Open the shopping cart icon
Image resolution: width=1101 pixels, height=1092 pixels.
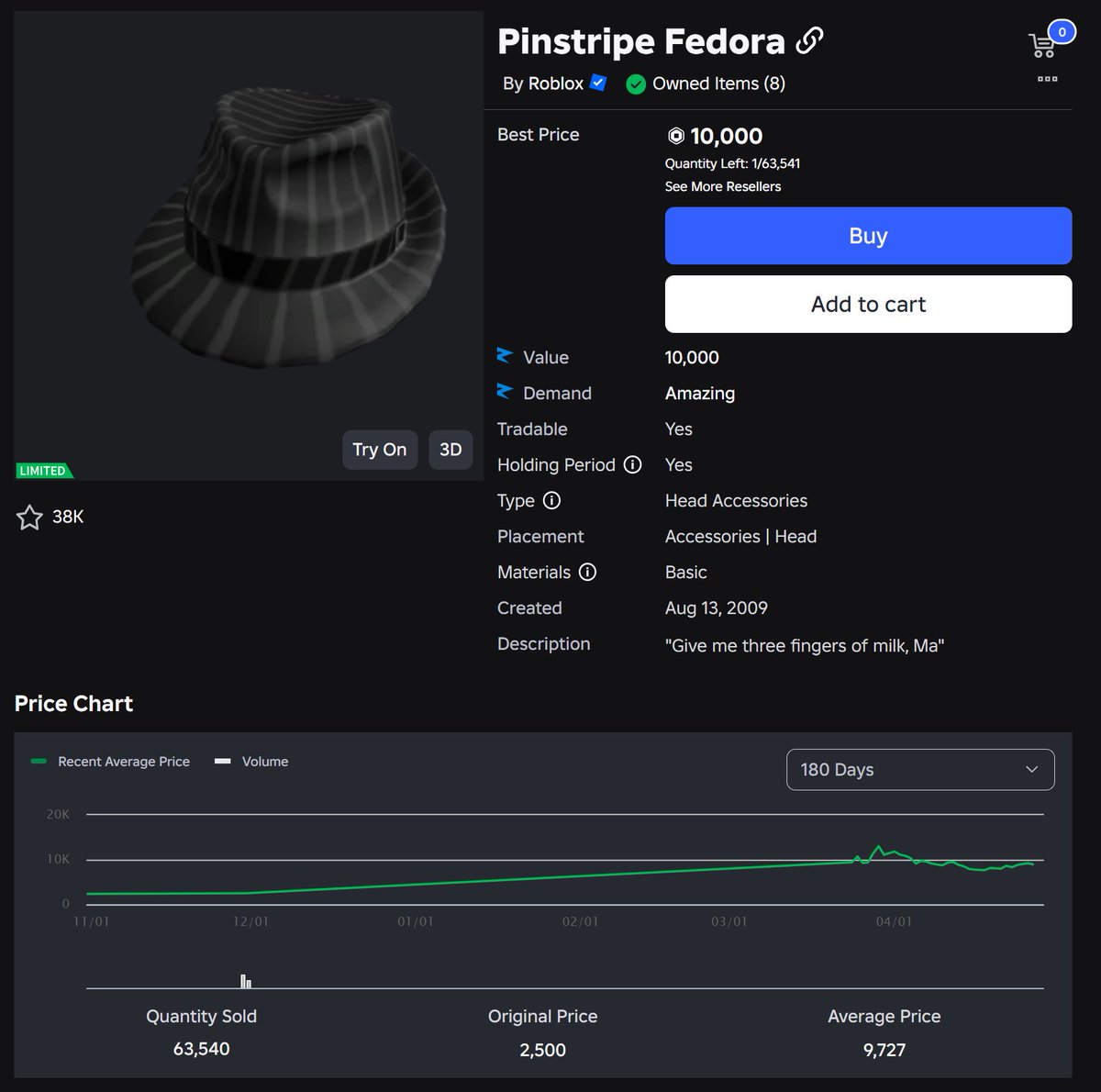coord(1041,45)
